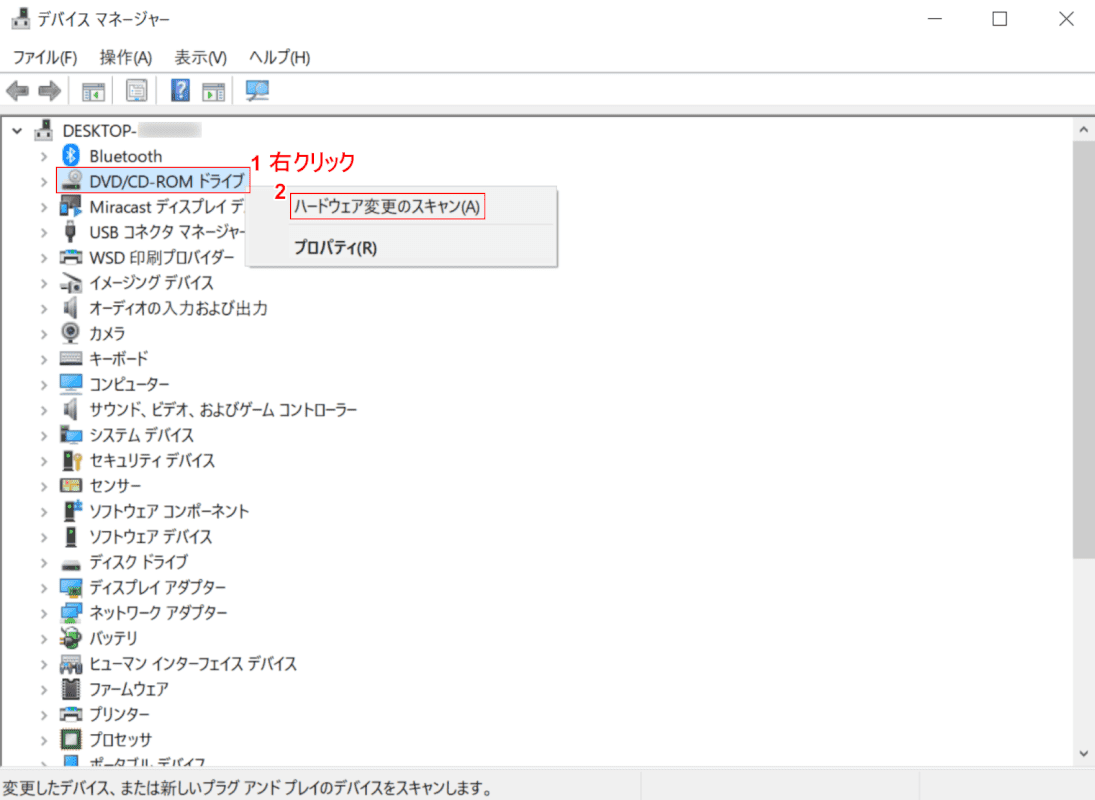Open the blue Help question-mark icon

180,91
